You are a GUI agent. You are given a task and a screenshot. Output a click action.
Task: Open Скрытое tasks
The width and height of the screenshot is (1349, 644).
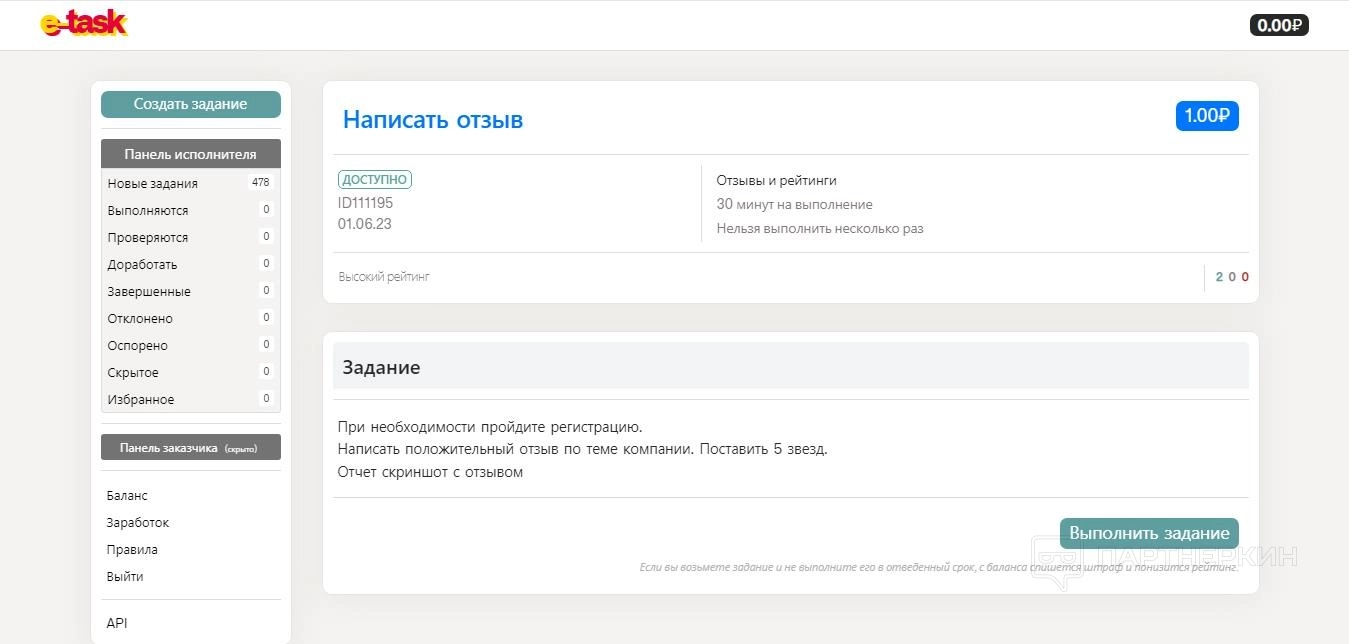pos(133,373)
